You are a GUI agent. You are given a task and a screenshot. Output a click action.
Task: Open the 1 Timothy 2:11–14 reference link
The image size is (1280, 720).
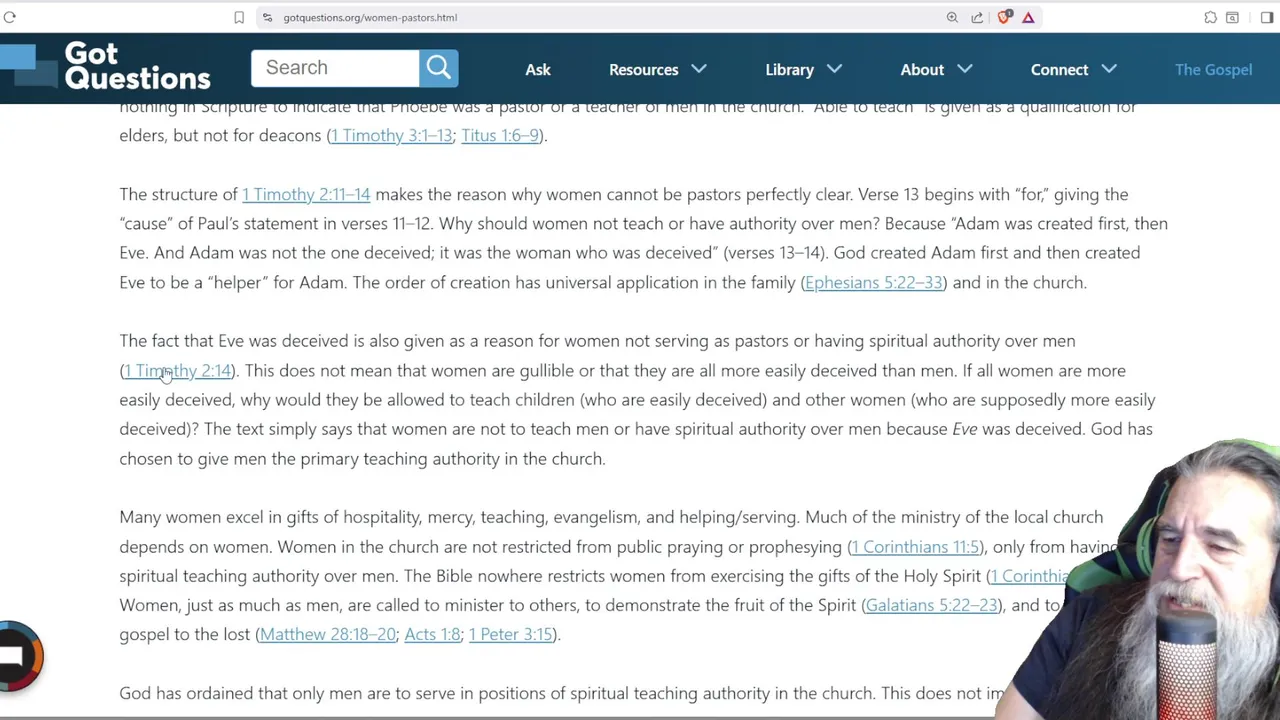(306, 194)
